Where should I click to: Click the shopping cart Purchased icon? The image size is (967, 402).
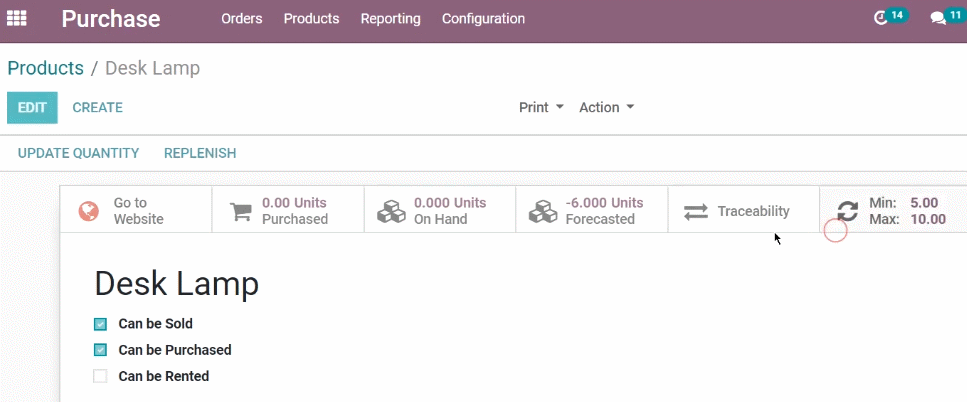pos(241,211)
